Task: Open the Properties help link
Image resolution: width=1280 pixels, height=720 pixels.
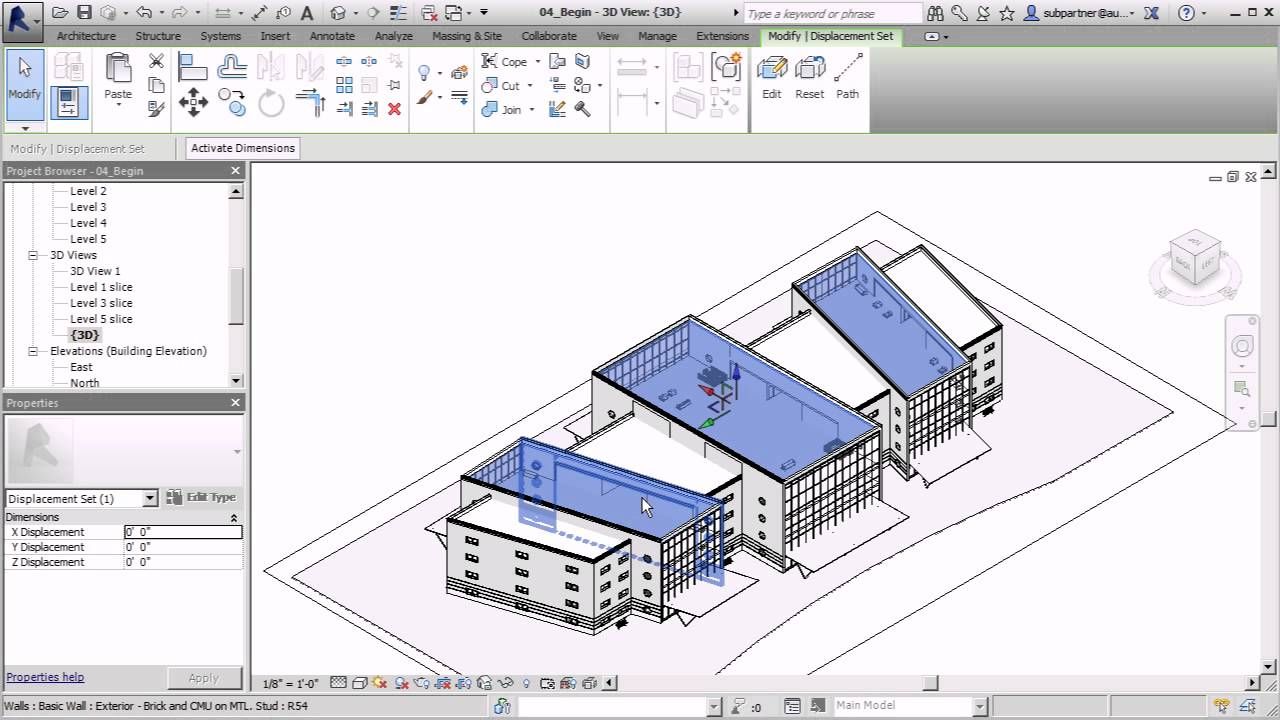Action: 45,677
